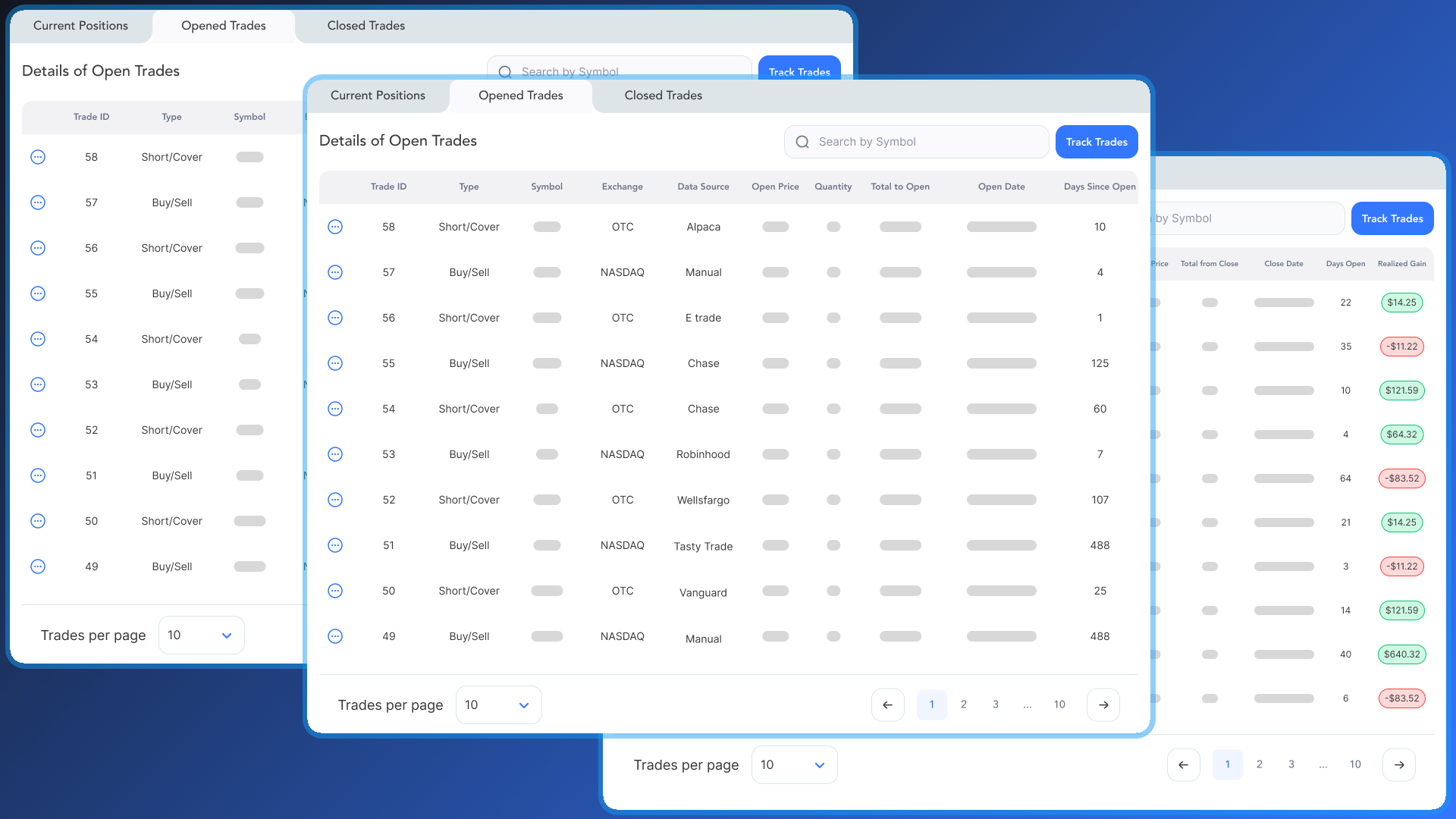Image resolution: width=1456 pixels, height=819 pixels.
Task: Expand Trades per page dropdown in left panel
Action: [x=201, y=635]
